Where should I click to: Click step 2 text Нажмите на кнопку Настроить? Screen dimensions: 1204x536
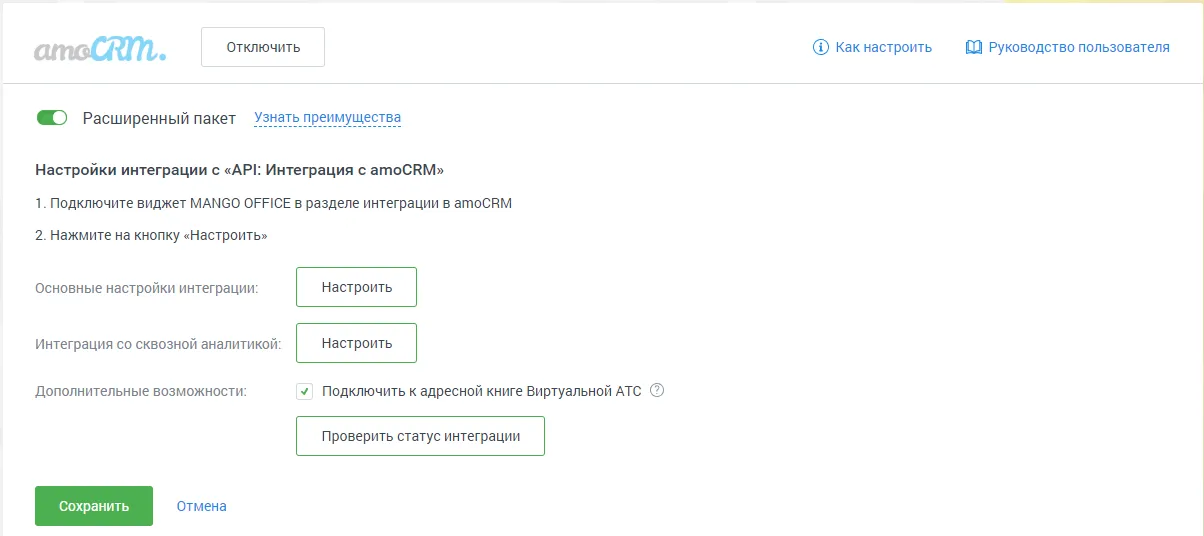152,236
